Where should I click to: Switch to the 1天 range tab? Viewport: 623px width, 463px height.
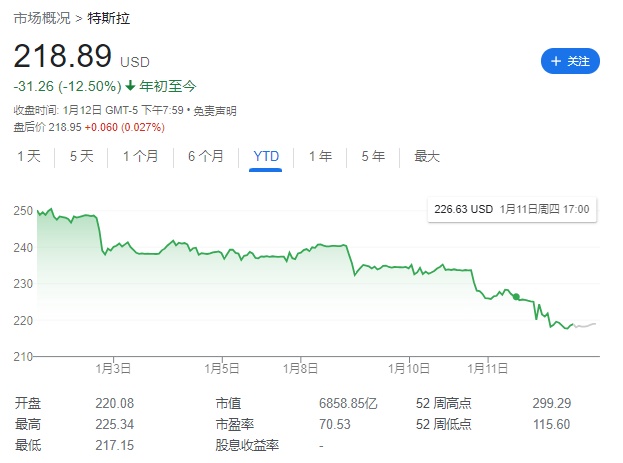click(29, 156)
